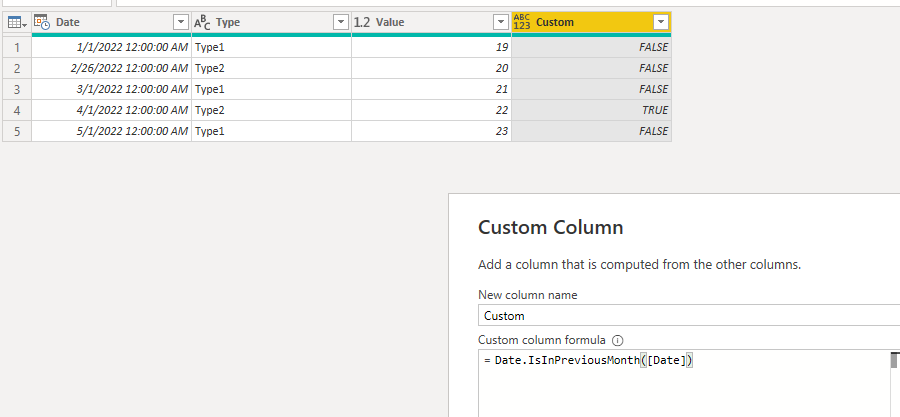Select row number 2
Screen dimensions: 900x417
click(17, 68)
